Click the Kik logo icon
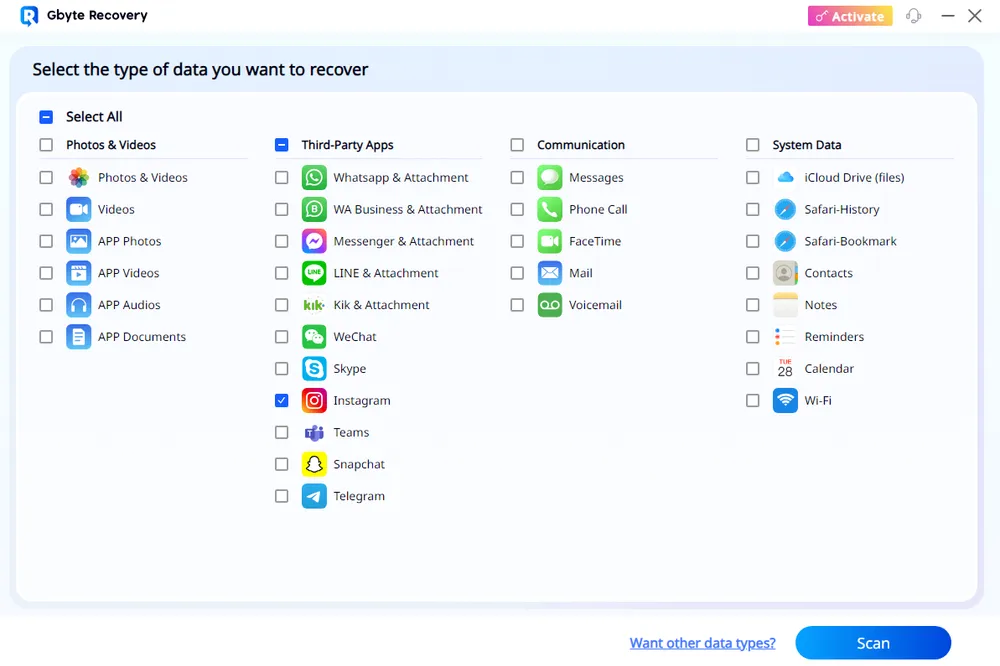 (314, 305)
